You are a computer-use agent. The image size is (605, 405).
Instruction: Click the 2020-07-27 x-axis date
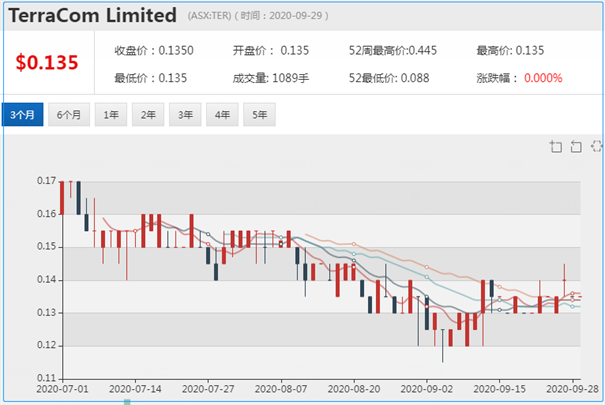click(x=208, y=389)
